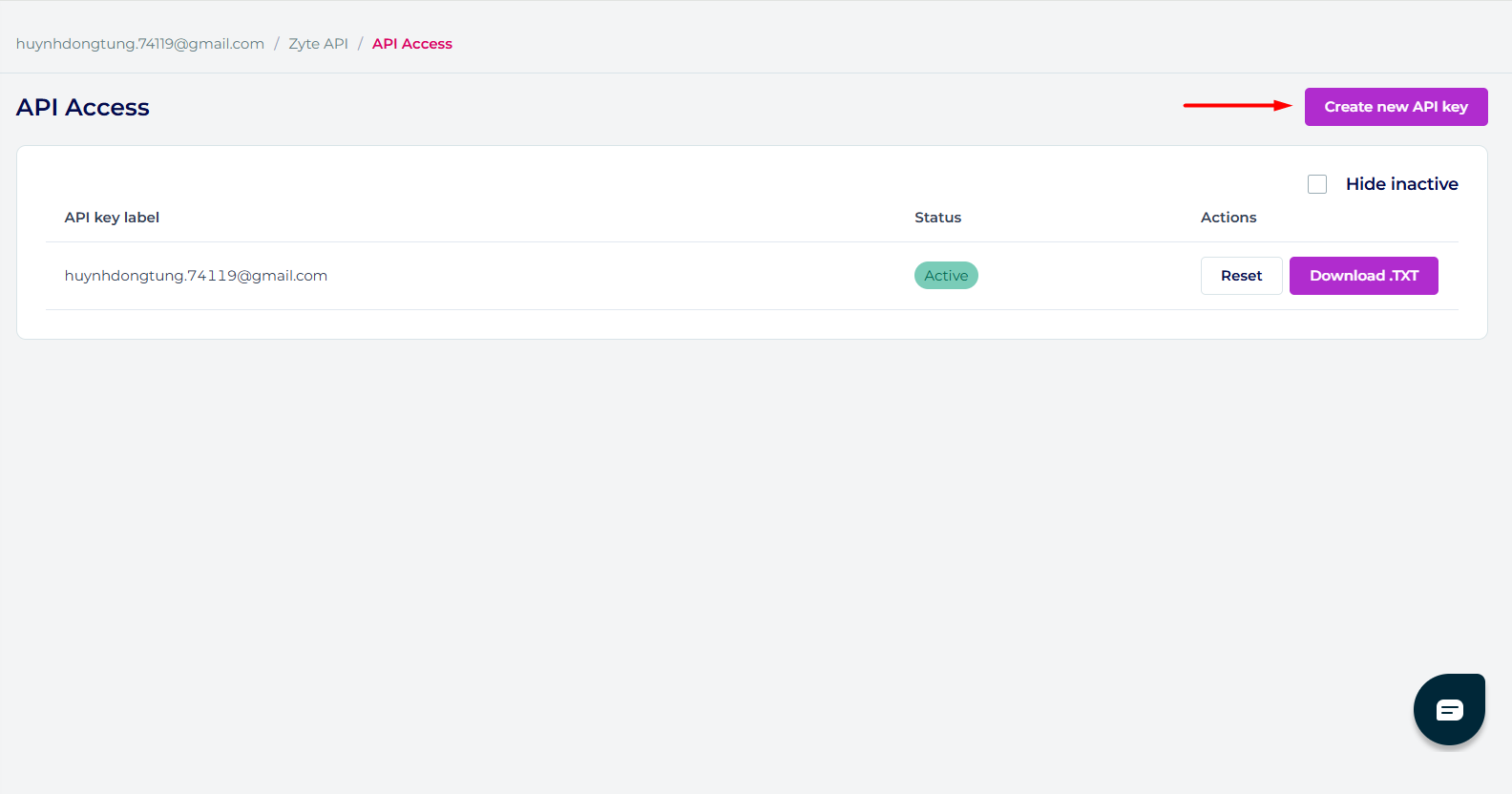The image size is (1512, 794).
Task: Click the slash separator before API Access breadcrumb
Action: tap(360, 44)
